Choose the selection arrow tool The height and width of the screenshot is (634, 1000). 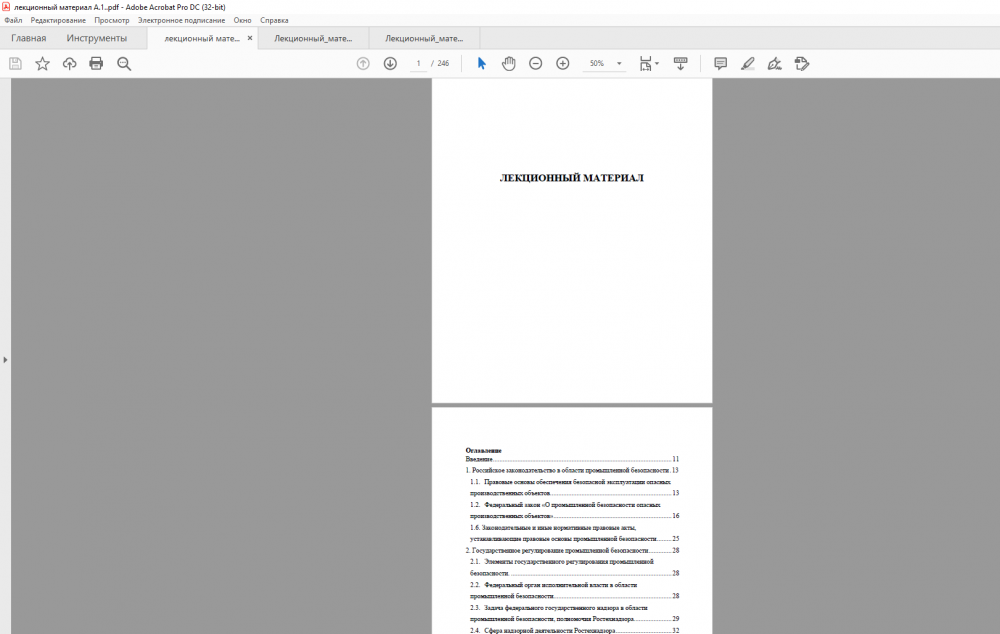[x=482, y=64]
